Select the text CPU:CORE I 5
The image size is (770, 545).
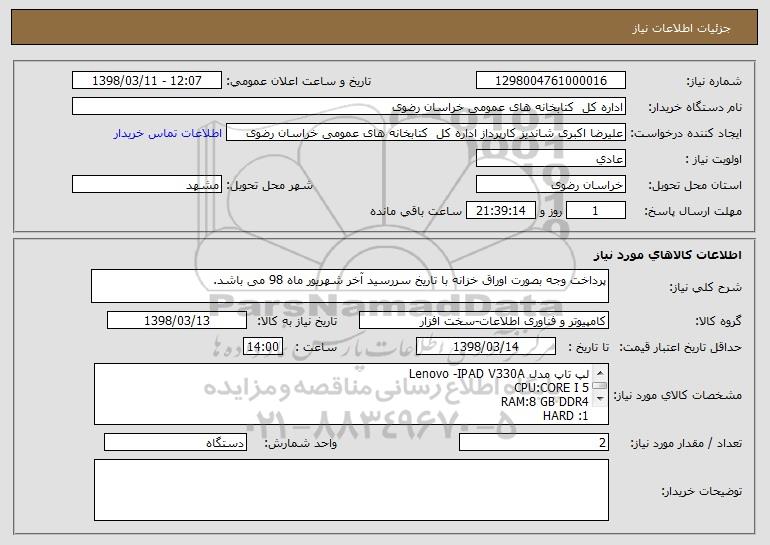coord(551,388)
